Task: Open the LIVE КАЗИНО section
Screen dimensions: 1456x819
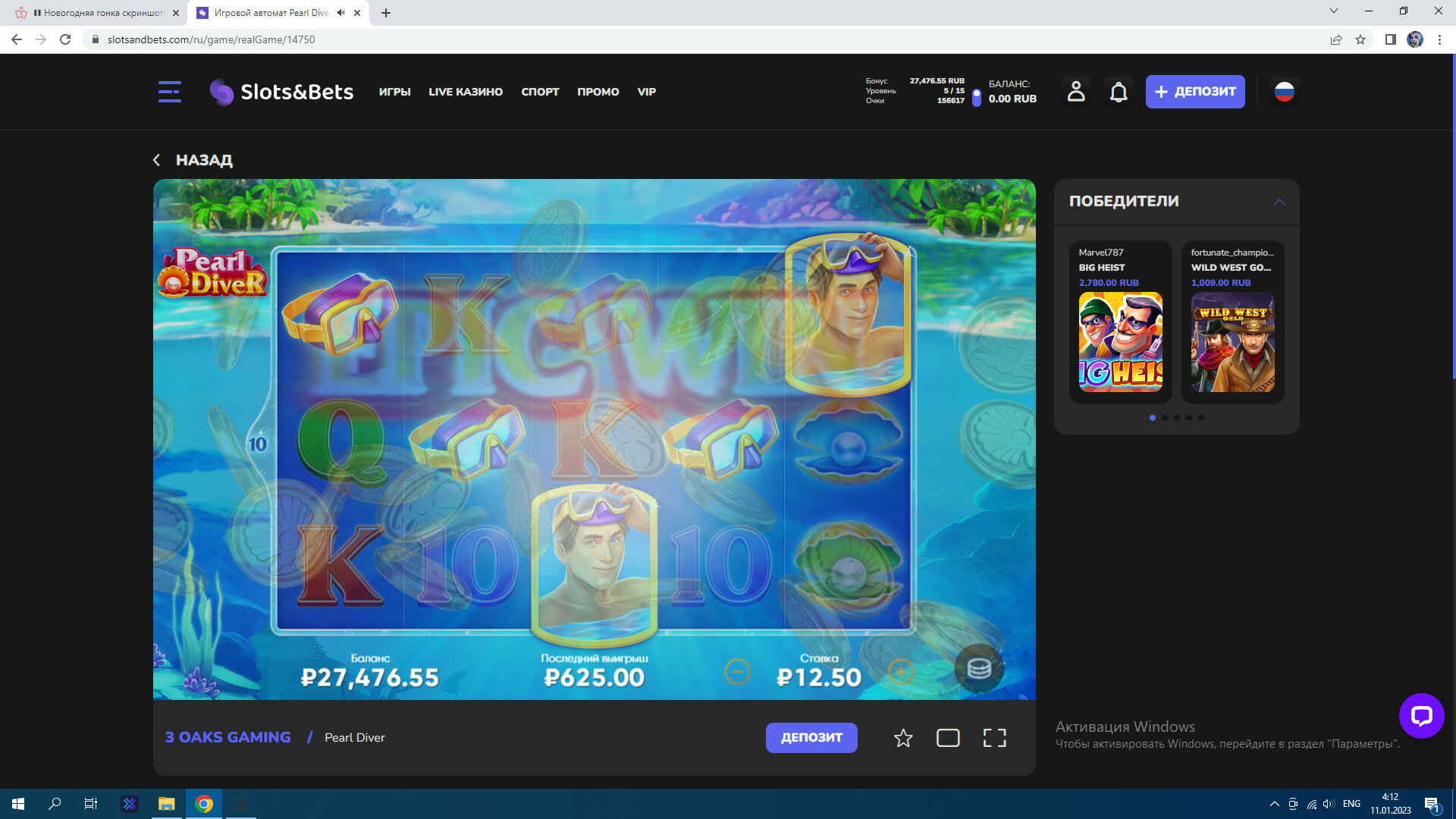Action: click(x=465, y=92)
